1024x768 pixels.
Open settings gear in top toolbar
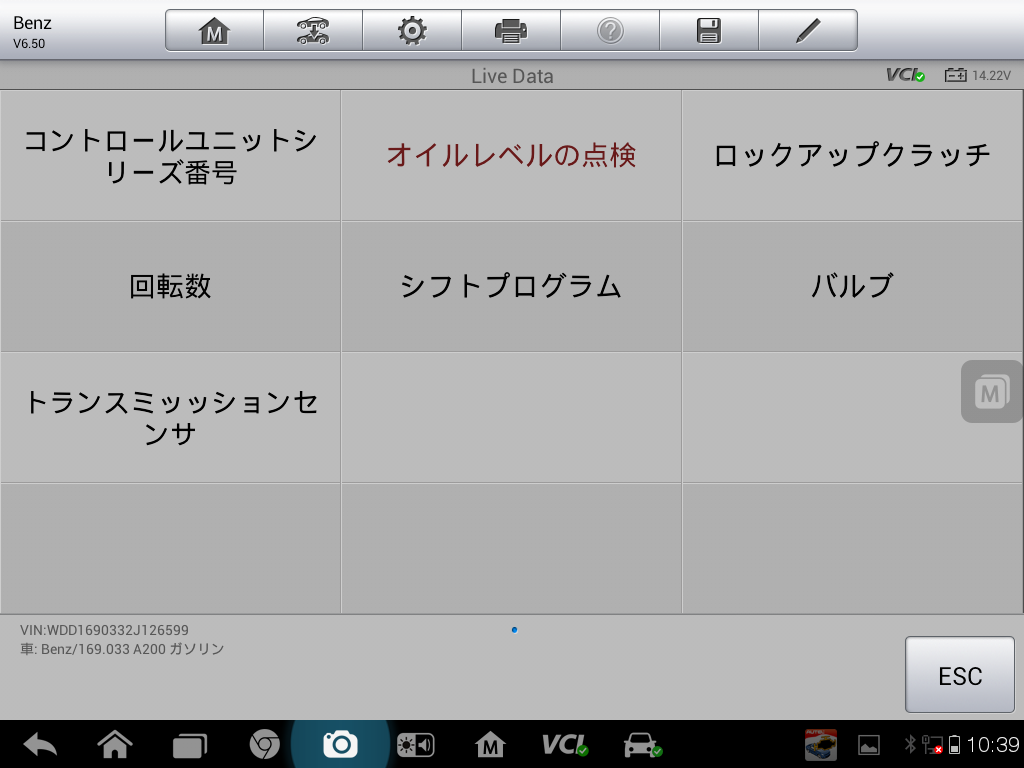[x=412, y=31]
